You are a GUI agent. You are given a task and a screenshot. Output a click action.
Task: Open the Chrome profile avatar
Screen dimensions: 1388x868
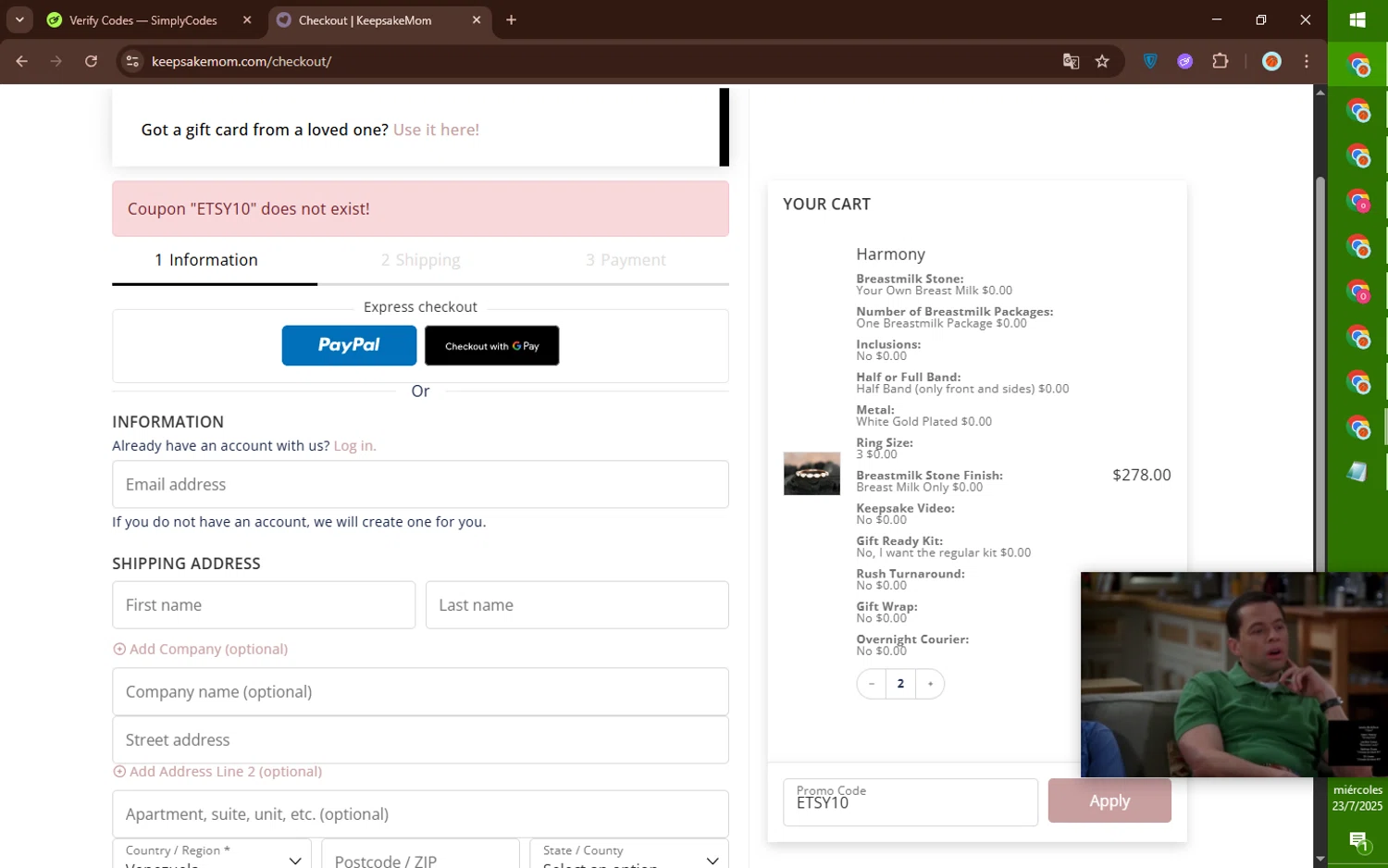point(1271,61)
